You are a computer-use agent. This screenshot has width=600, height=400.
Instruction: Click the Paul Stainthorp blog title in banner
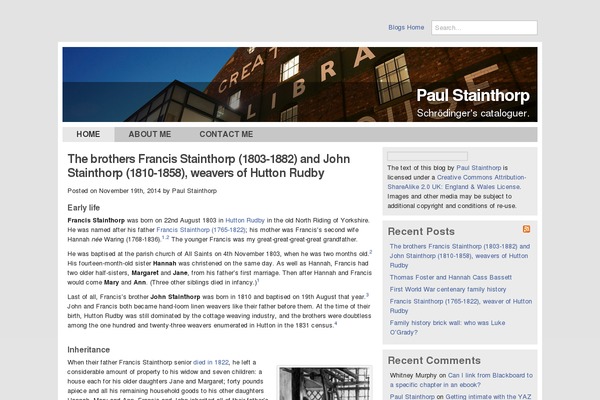pos(473,95)
